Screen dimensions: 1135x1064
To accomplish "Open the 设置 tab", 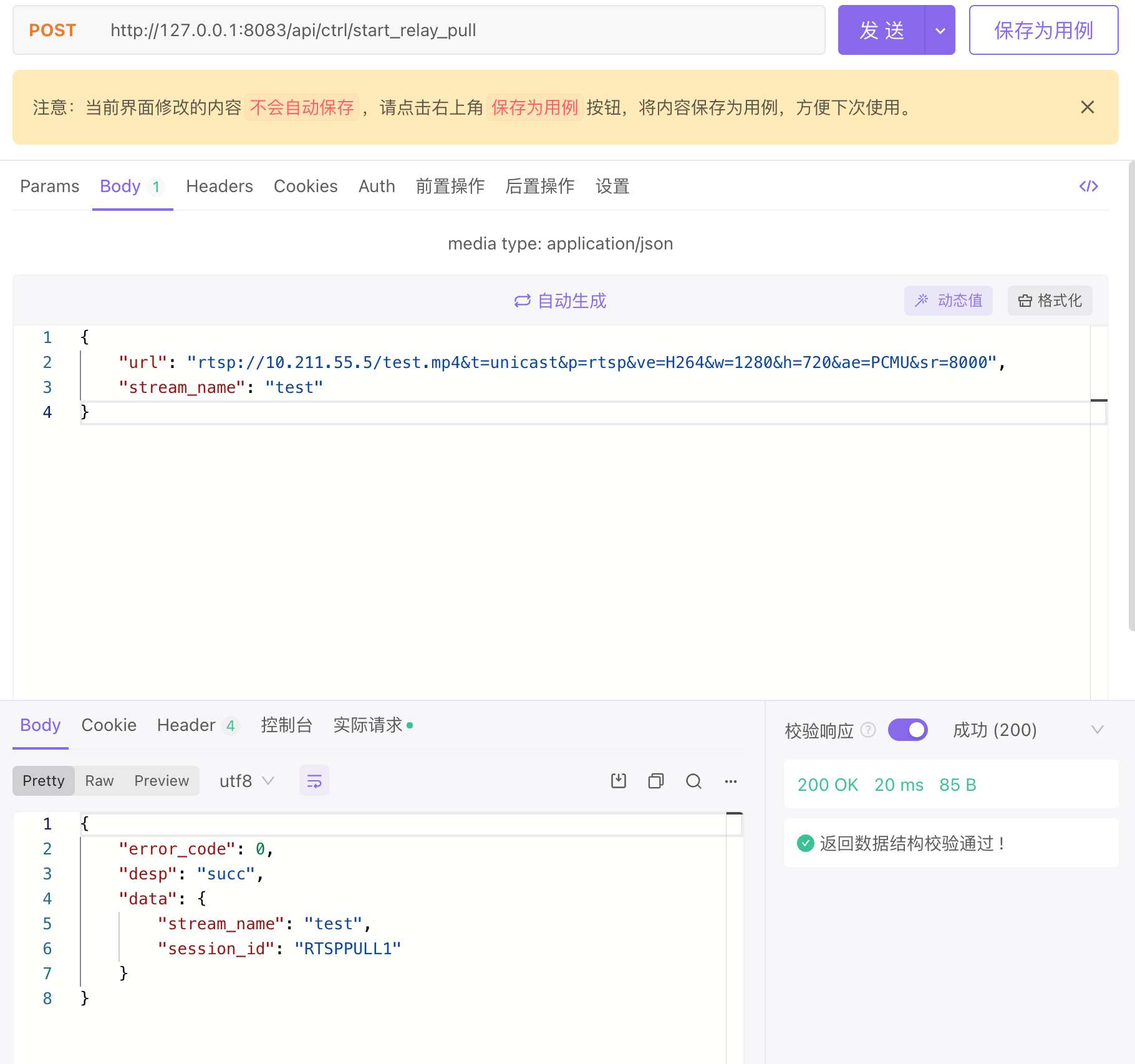I will 612,186.
